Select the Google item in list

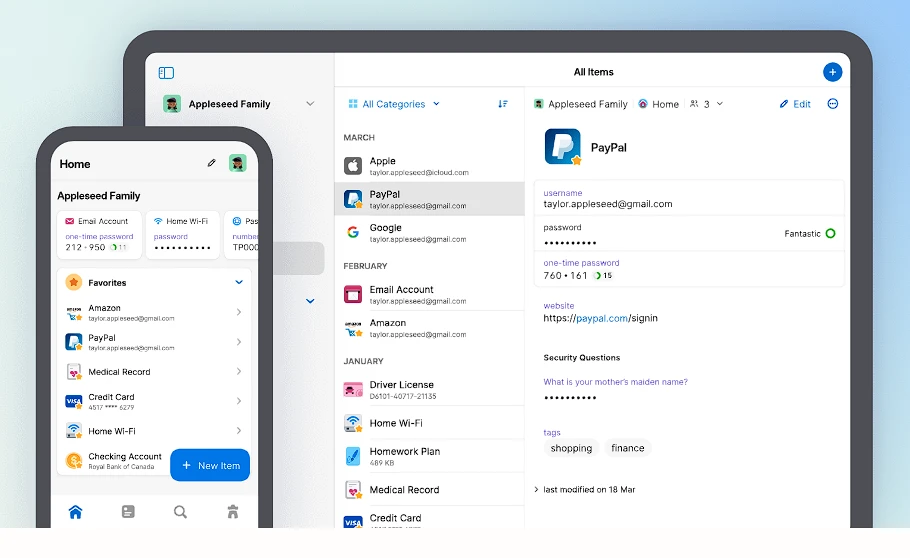429,233
